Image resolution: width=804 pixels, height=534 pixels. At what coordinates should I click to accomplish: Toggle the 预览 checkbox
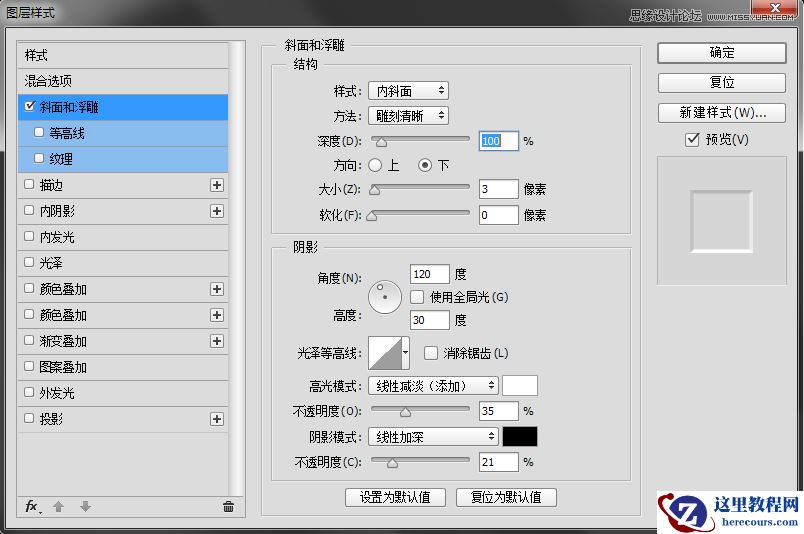point(692,140)
